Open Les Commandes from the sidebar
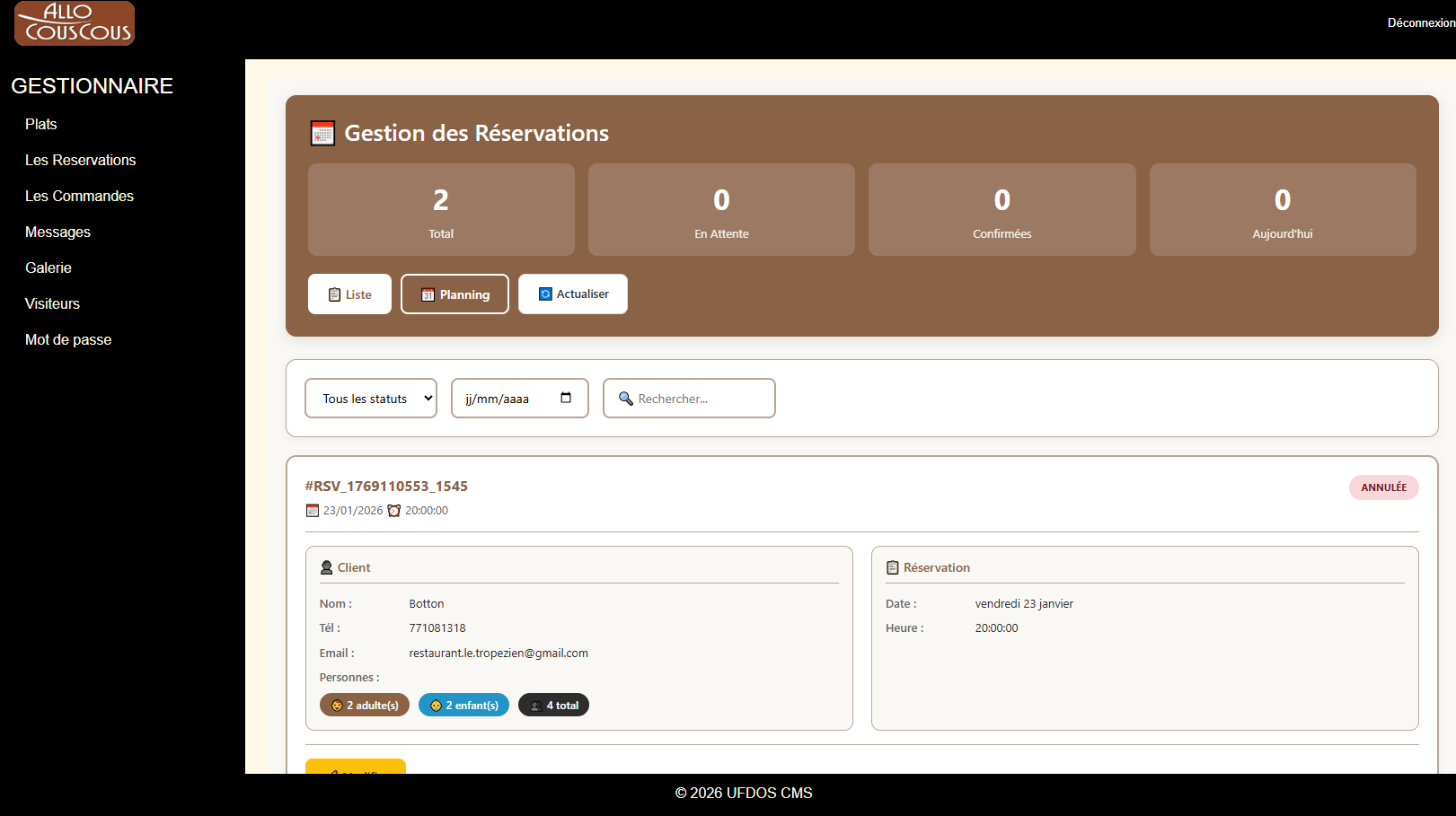1456x816 pixels. pos(79,196)
